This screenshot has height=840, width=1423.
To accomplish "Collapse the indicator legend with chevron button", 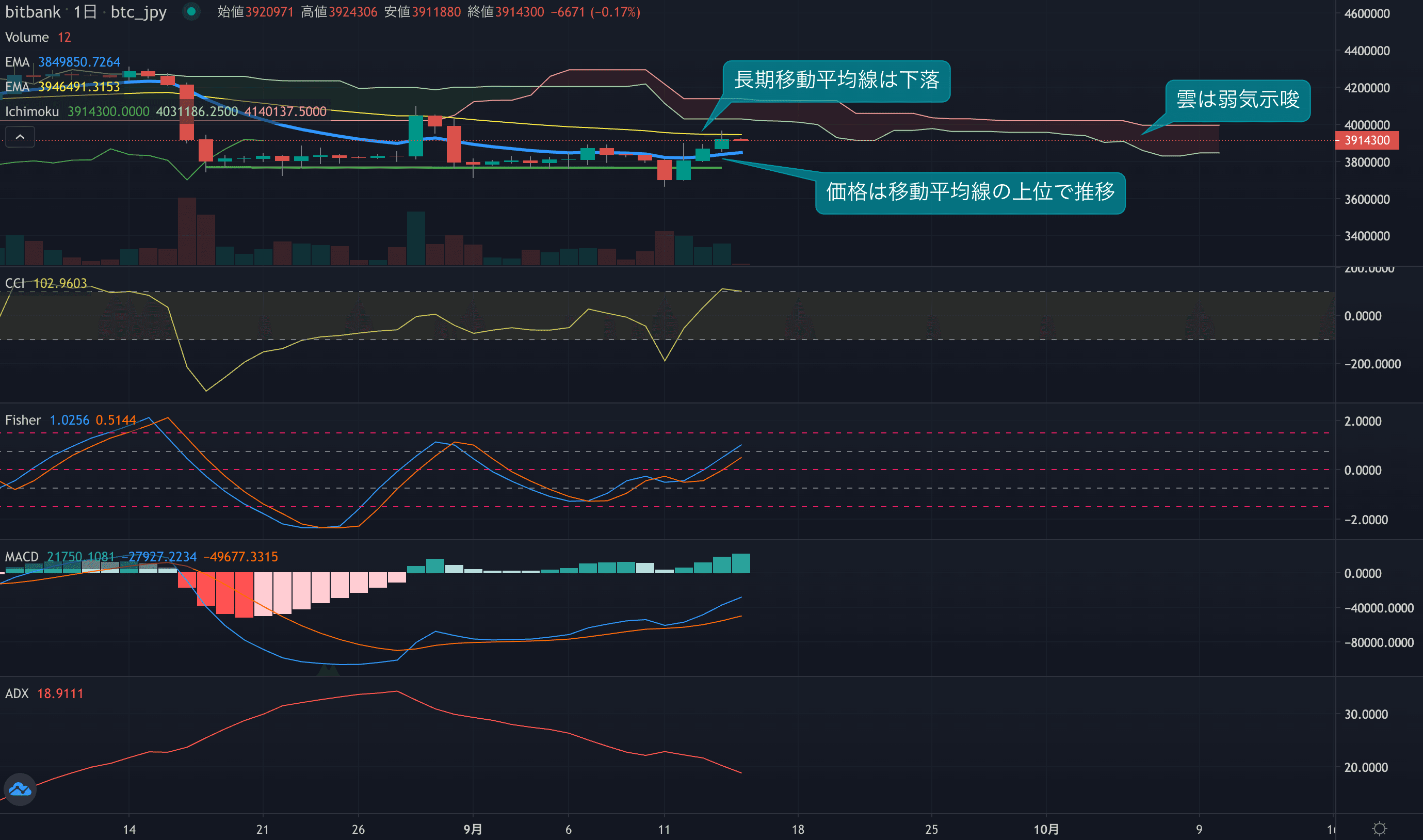I will 20,137.
